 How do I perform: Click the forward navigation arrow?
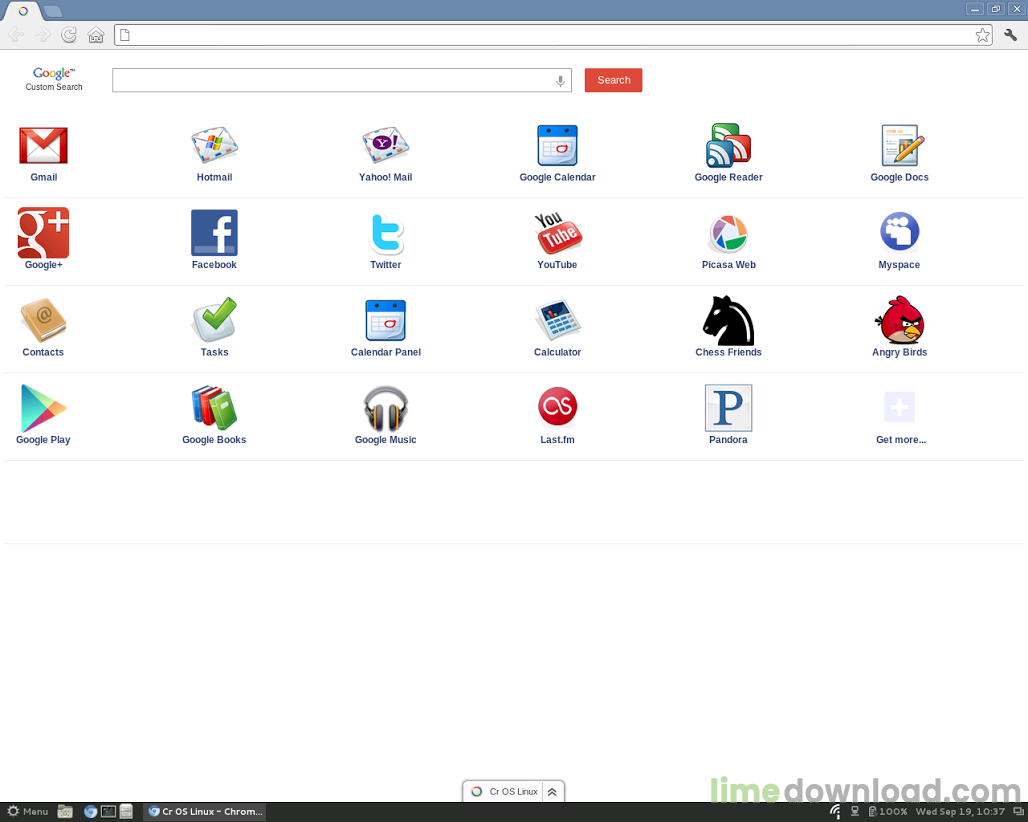point(43,35)
